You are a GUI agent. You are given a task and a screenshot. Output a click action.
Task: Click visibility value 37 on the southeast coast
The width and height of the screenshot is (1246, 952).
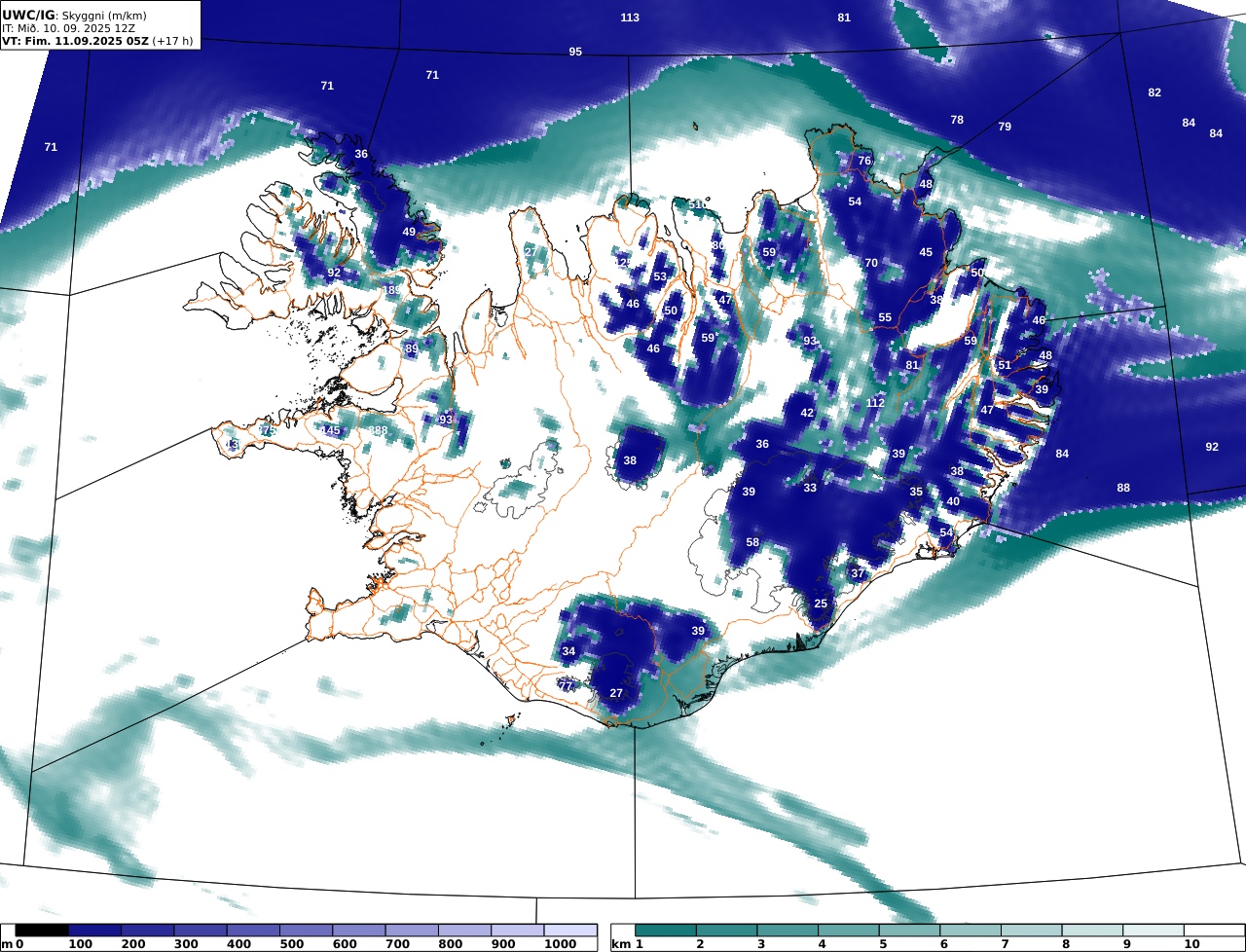tap(858, 574)
